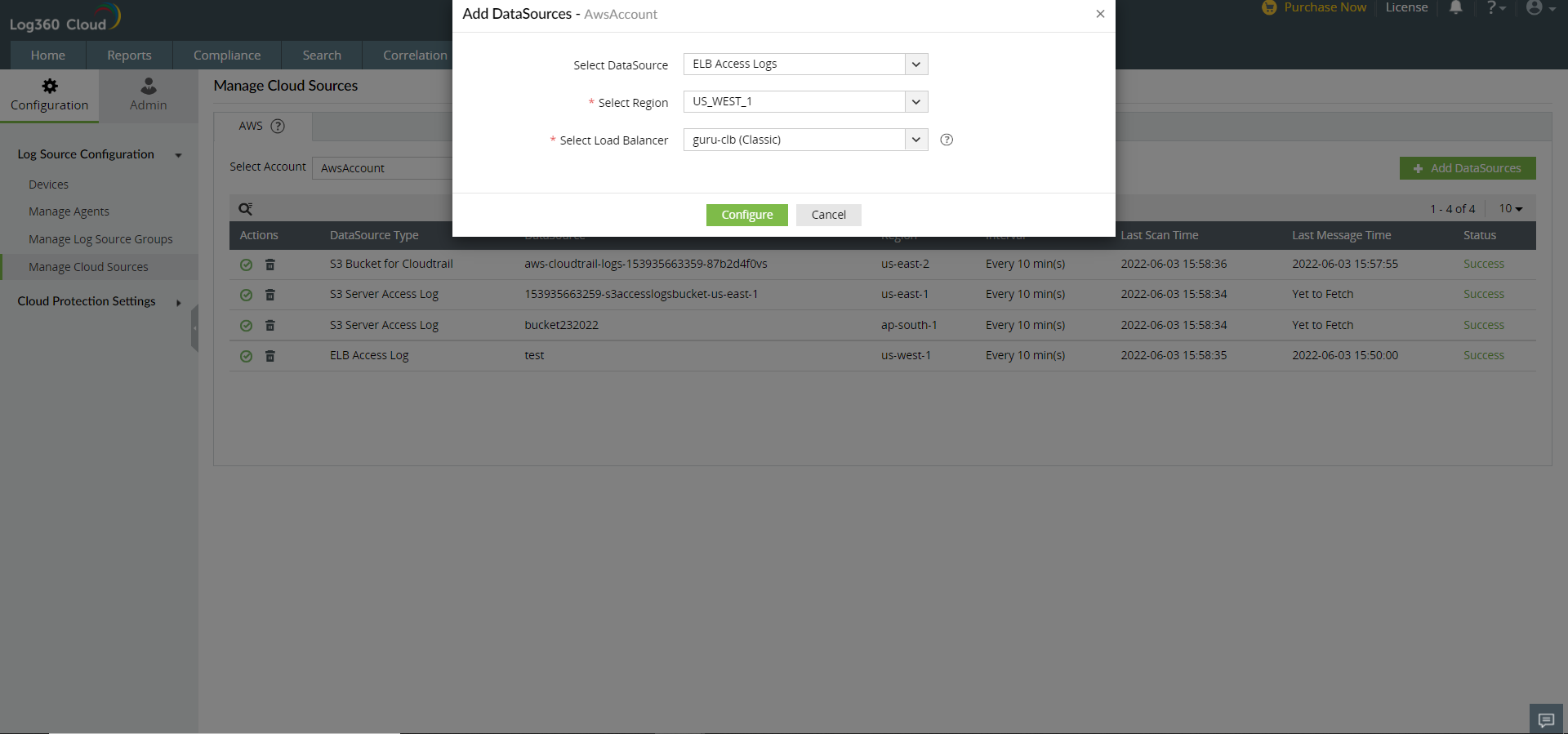This screenshot has width=1568, height=734.
Task: Open the Compliance tab
Action: click(x=227, y=56)
